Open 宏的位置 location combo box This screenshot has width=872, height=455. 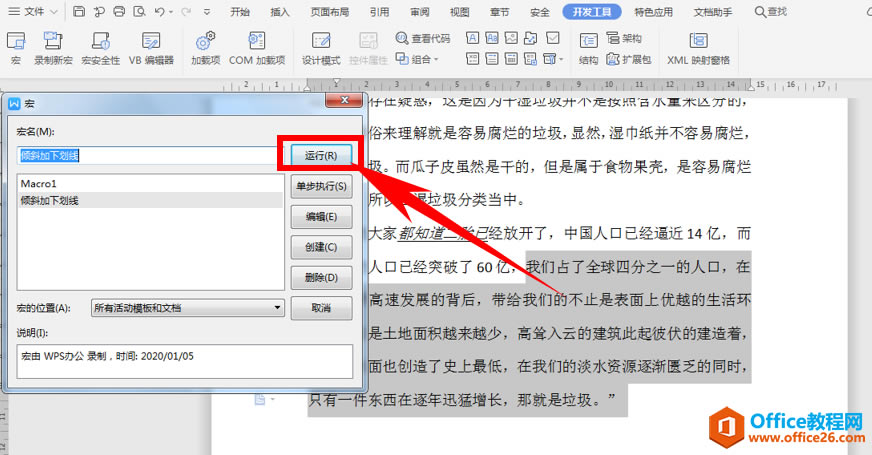click(187, 308)
